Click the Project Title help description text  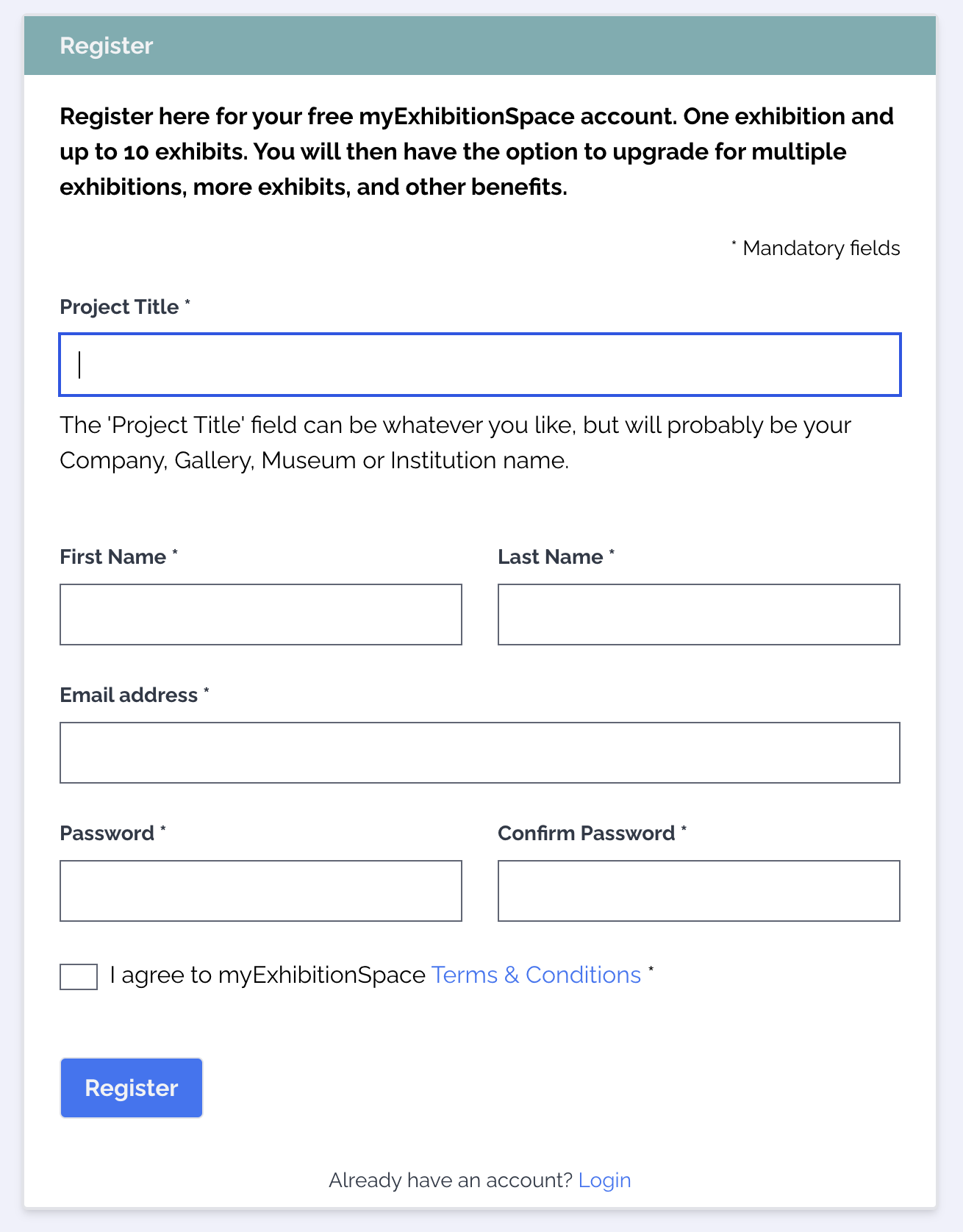pos(455,443)
